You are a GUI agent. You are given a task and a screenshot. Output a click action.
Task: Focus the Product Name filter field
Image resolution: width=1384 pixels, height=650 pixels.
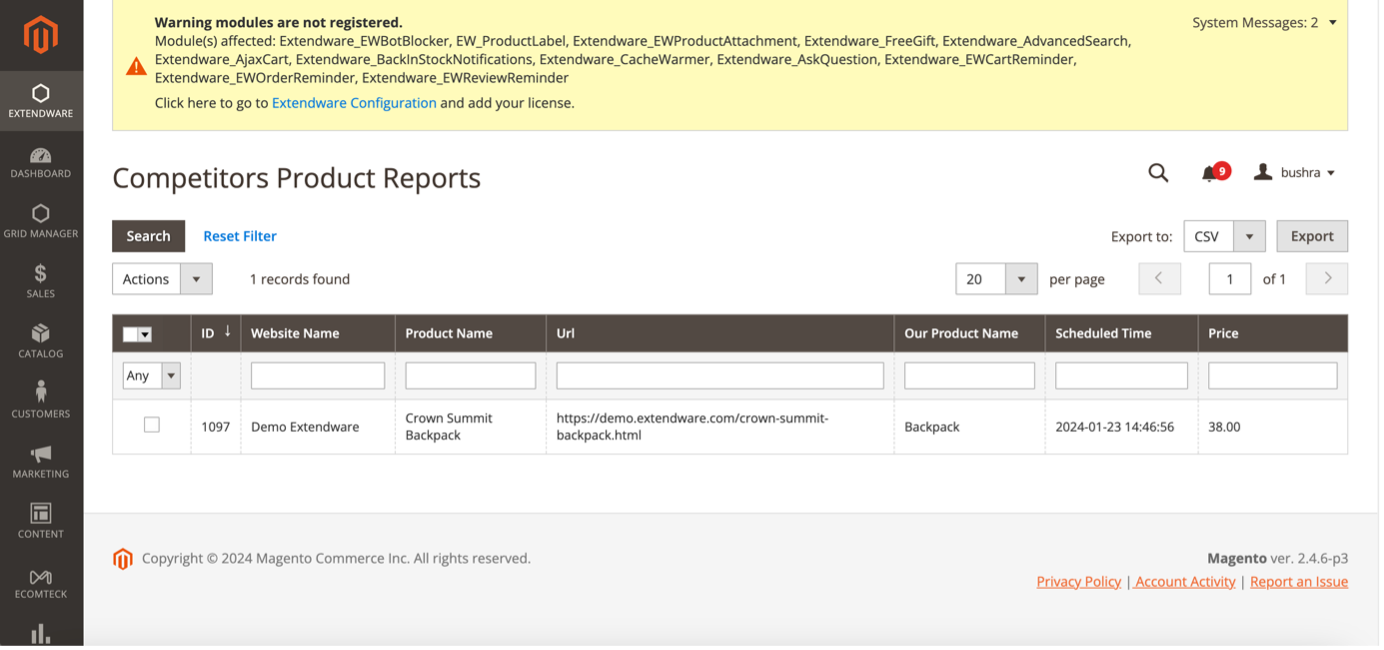pos(471,376)
